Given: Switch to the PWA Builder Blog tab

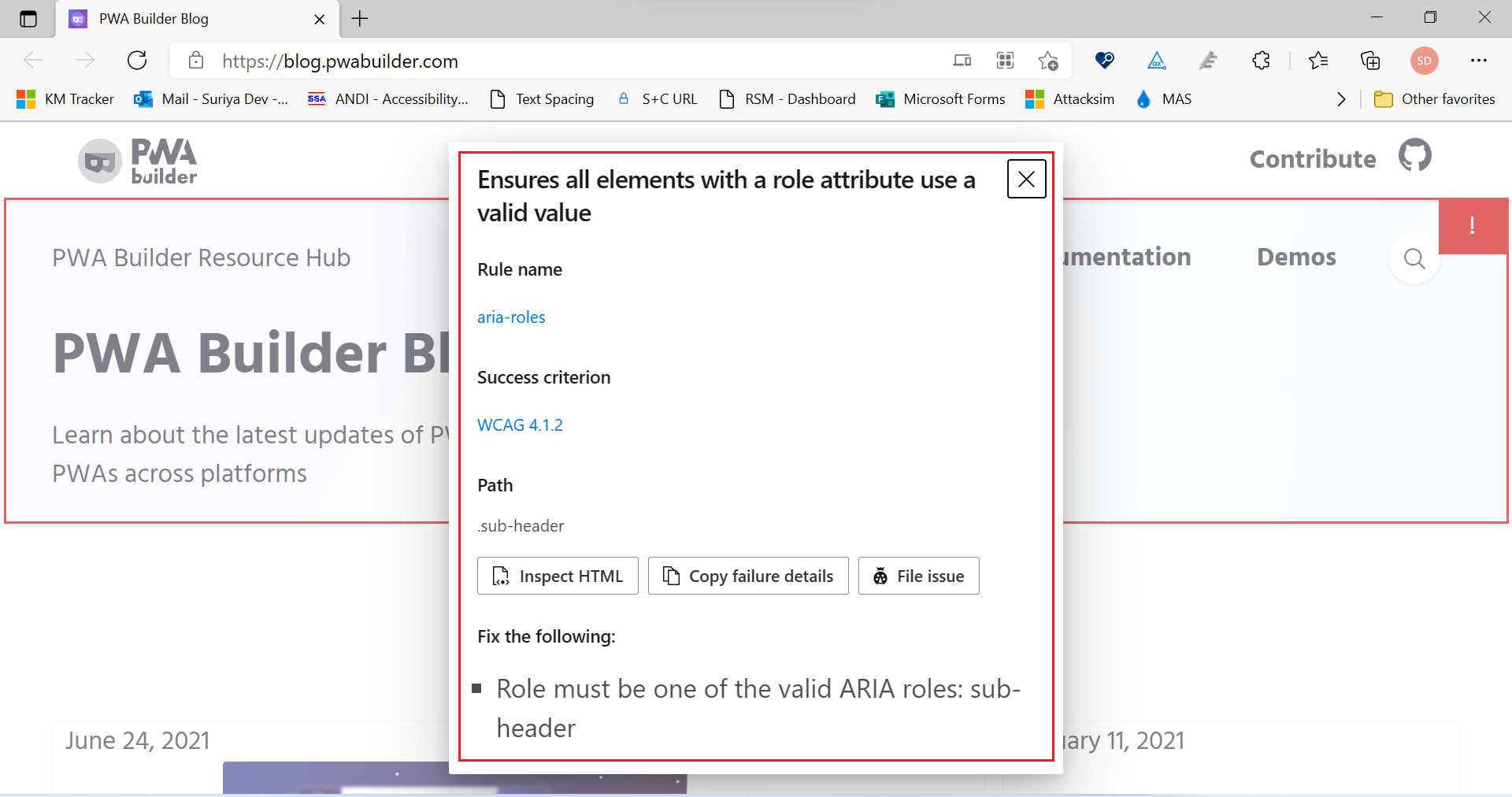Looking at the screenshot, I should [x=157, y=19].
